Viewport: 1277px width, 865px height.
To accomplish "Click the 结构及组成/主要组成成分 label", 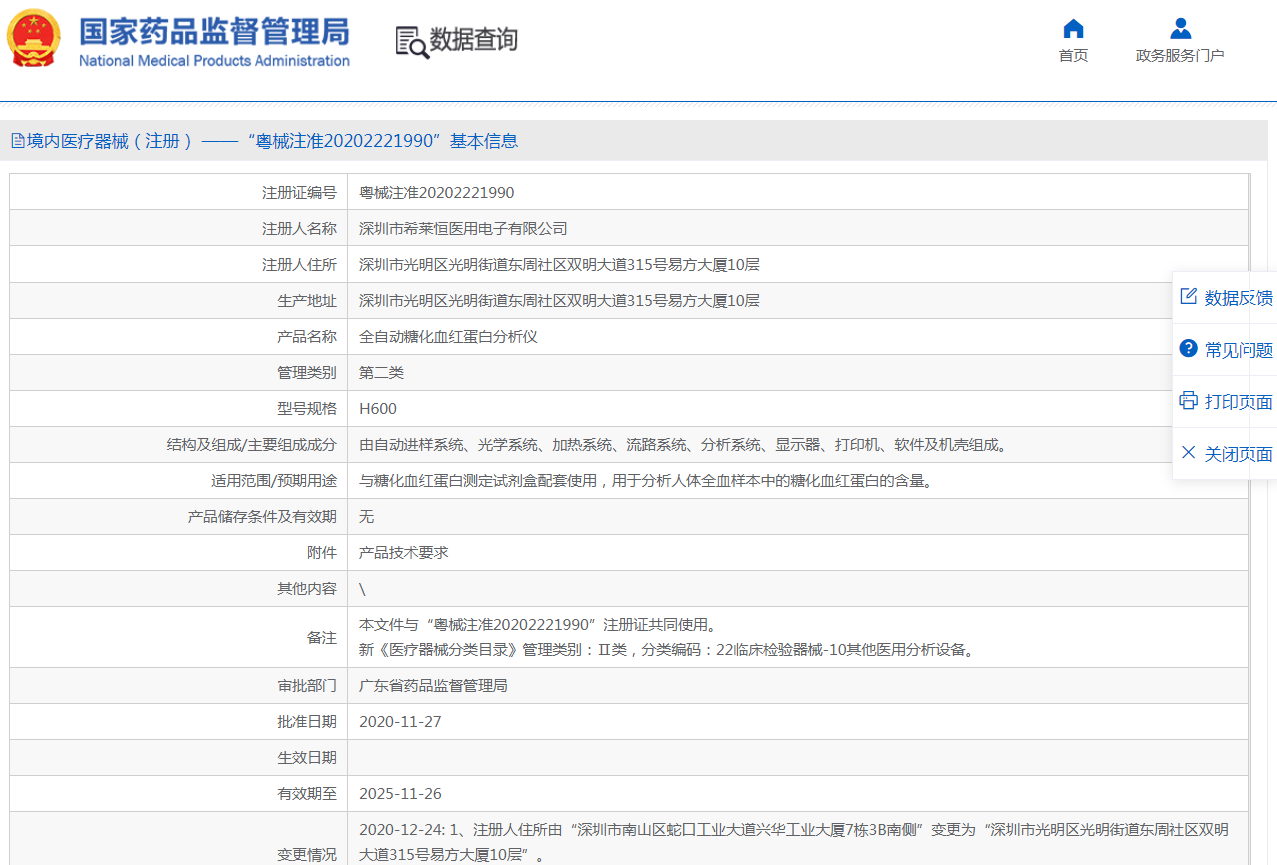I will tap(252, 444).
